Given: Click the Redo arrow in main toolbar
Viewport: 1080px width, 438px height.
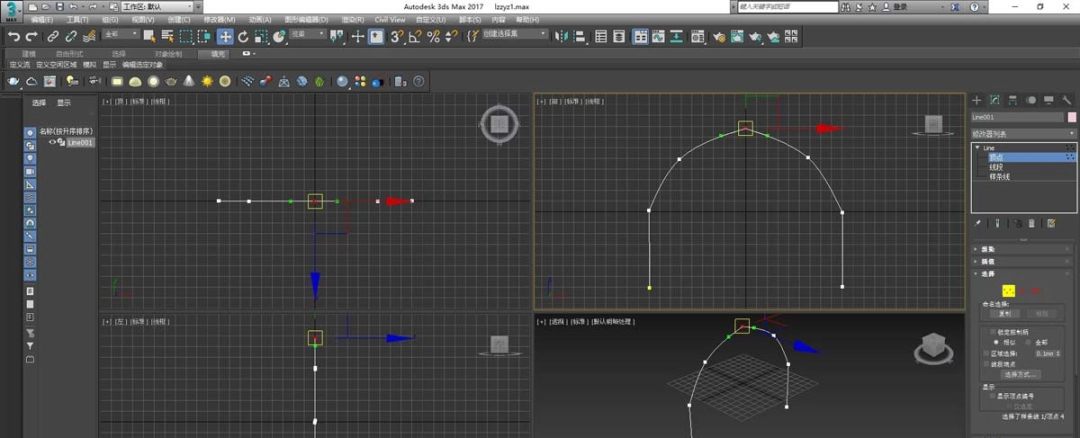Looking at the screenshot, I should (32, 36).
